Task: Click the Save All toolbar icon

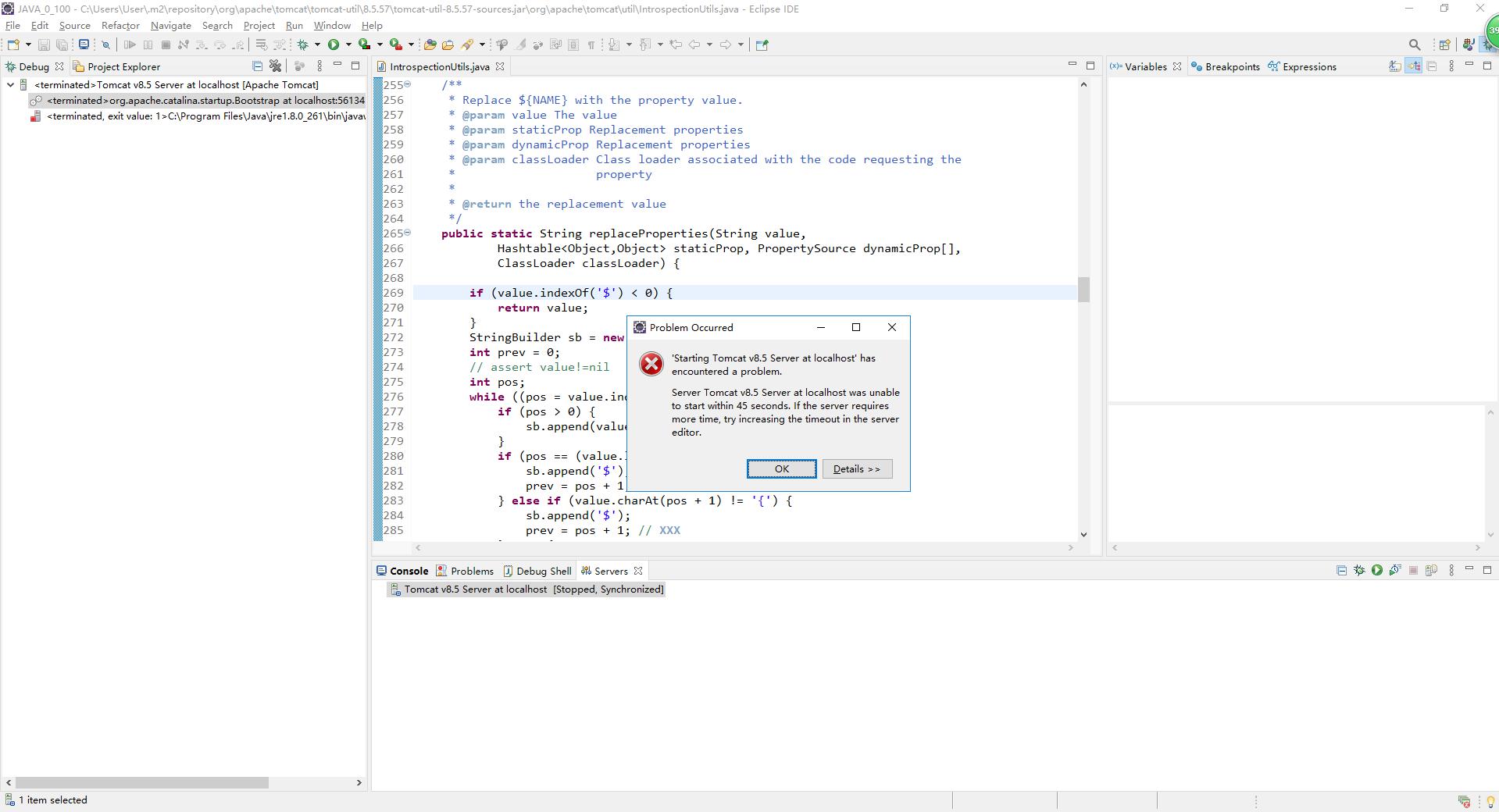Action: 62,45
